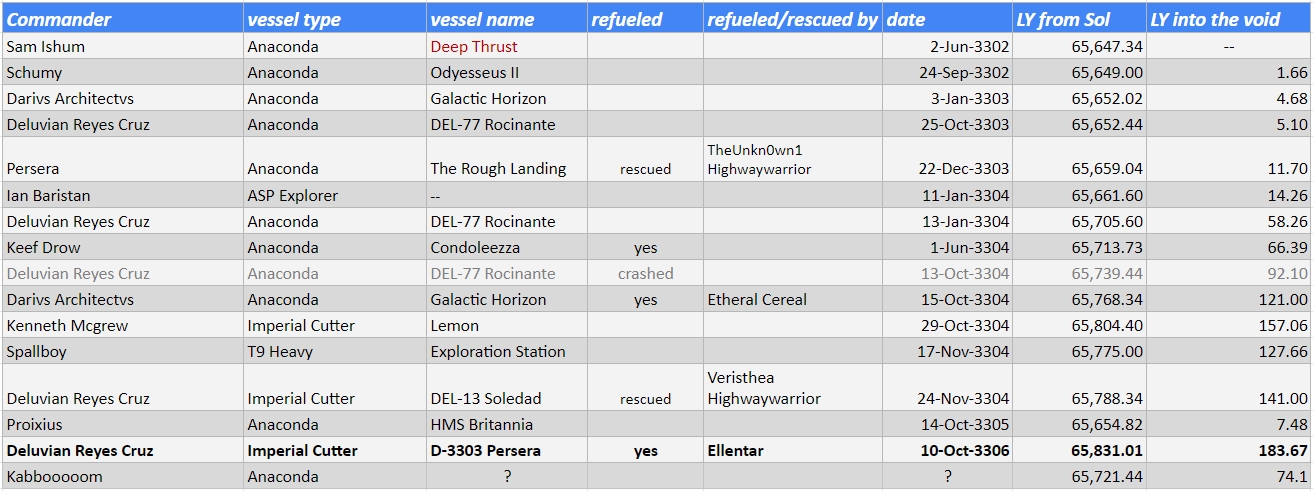This screenshot has height=491, width=1313.
Task: Select the LY into the void header
Action: 1229,18
